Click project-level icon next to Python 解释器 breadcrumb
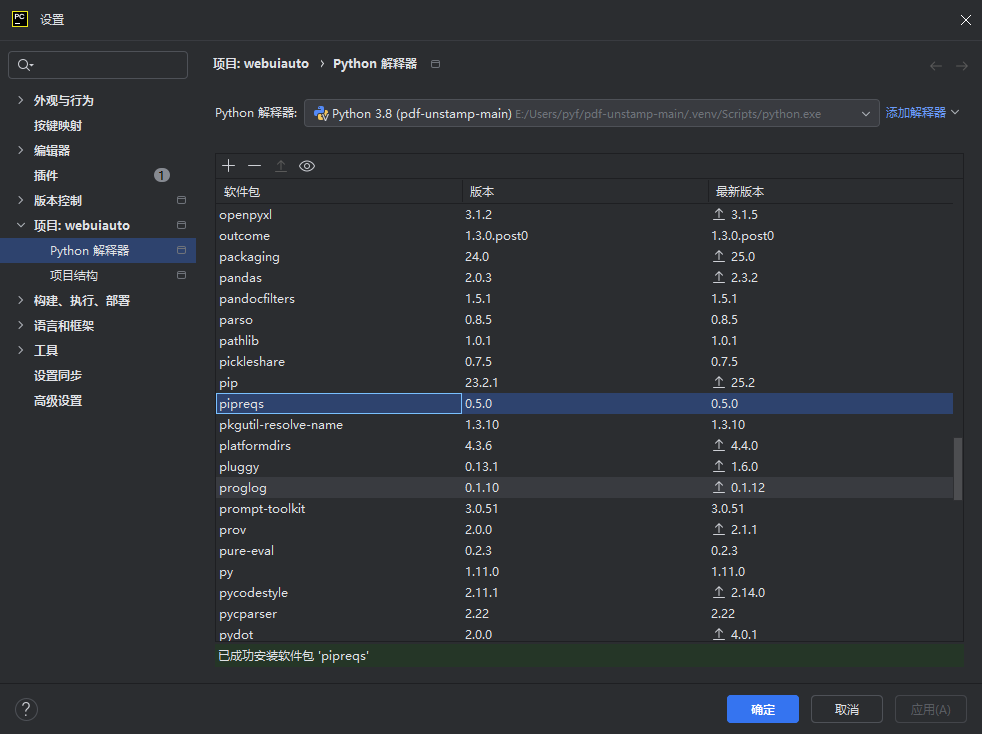This screenshot has height=734, width=982. point(435,64)
